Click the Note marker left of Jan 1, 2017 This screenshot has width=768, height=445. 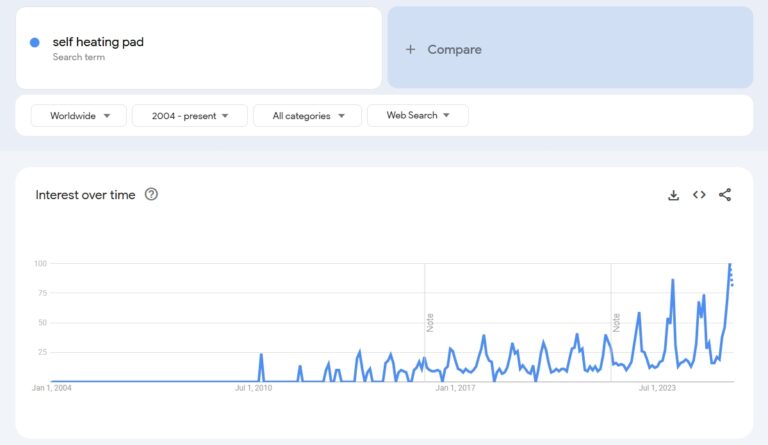[430, 322]
